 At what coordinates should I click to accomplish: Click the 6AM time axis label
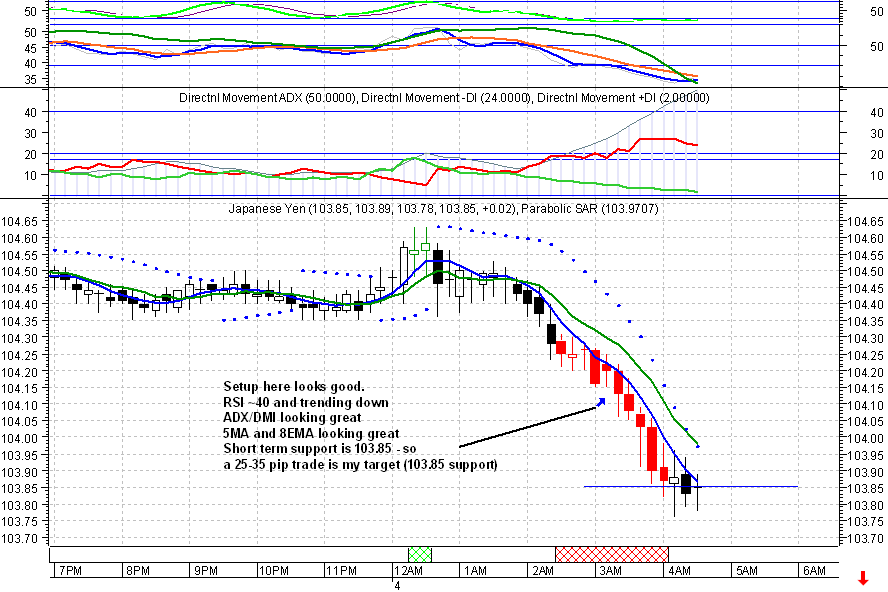click(x=814, y=570)
